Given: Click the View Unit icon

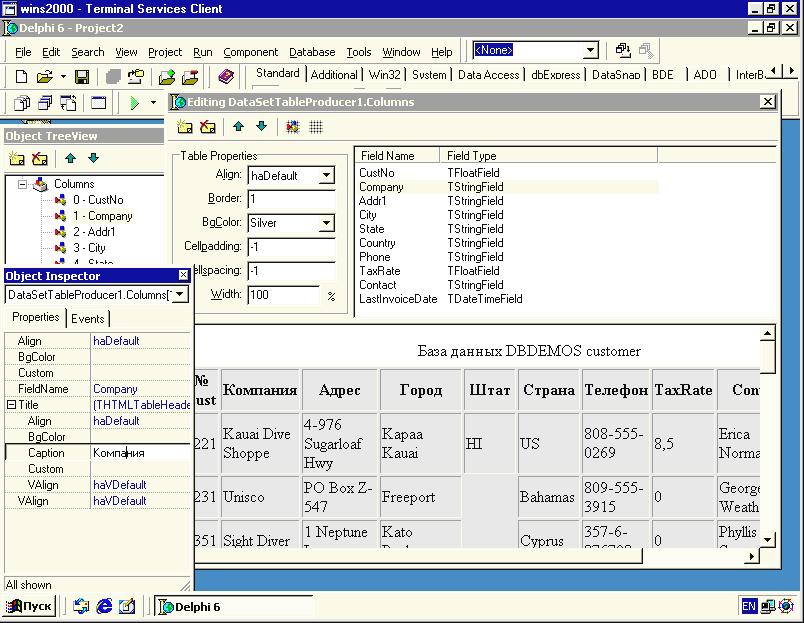Looking at the screenshot, I should tap(22, 103).
